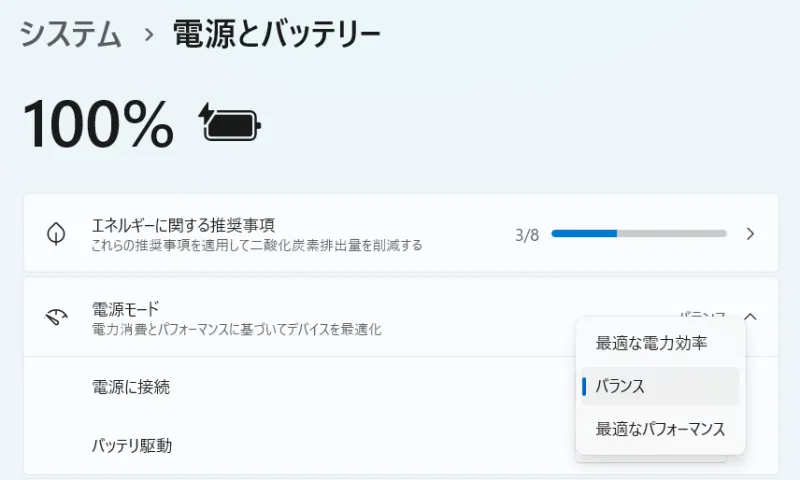Screen dimensions: 800x480
Task: Click the バッテリ駆動 row
Action: pyautogui.click(x=132, y=445)
